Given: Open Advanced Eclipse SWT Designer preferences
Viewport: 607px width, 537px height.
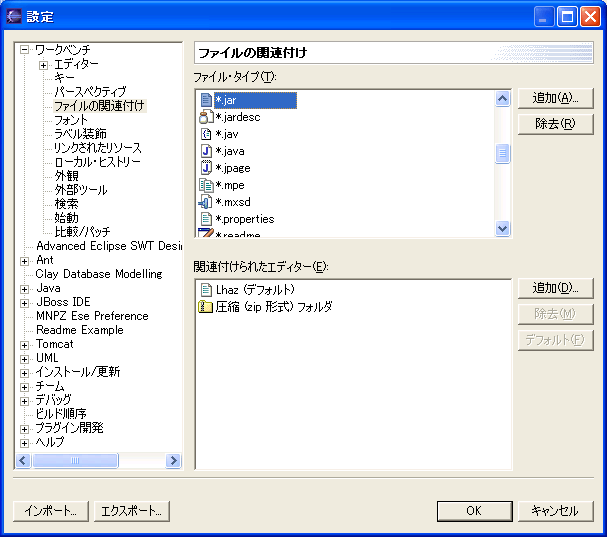Looking at the screenshot, I should pyautogui.click(x=108, y=246).
